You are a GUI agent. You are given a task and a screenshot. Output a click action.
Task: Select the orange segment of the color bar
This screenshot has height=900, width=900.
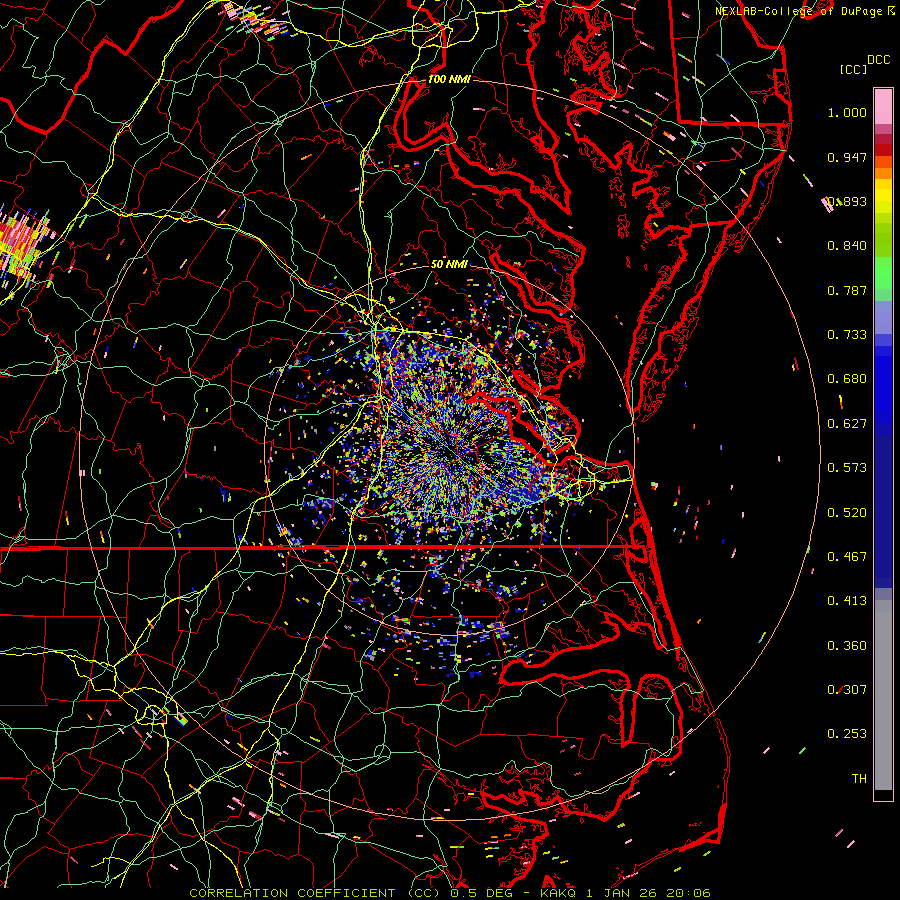point(883,168)
